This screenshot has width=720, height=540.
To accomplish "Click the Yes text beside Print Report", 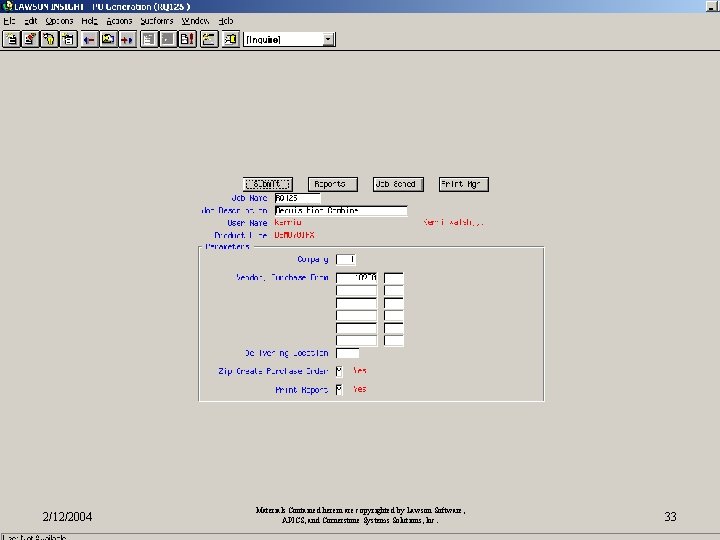I will 360,389.
